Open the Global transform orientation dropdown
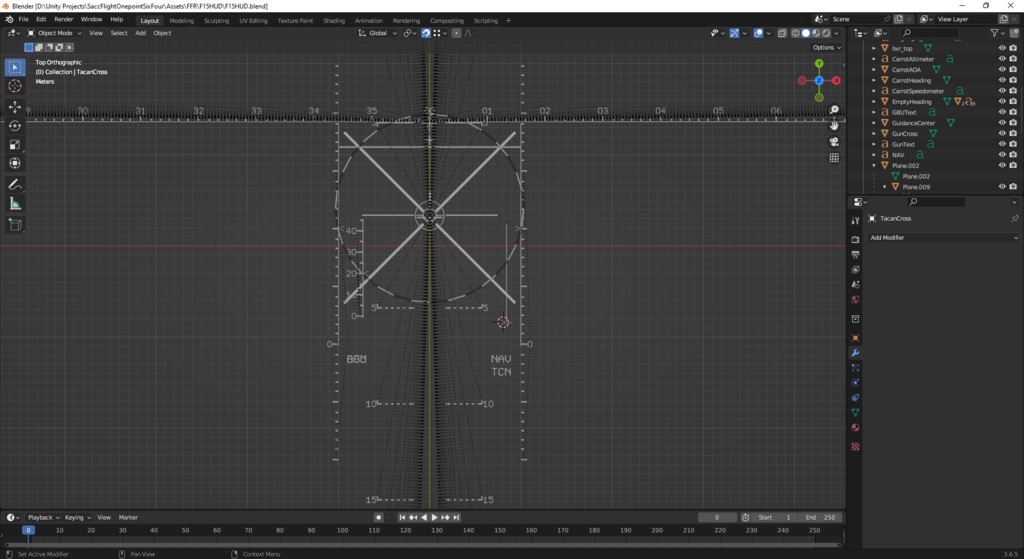This screenshot has width=1024, height=559. [x=377, y=33]
